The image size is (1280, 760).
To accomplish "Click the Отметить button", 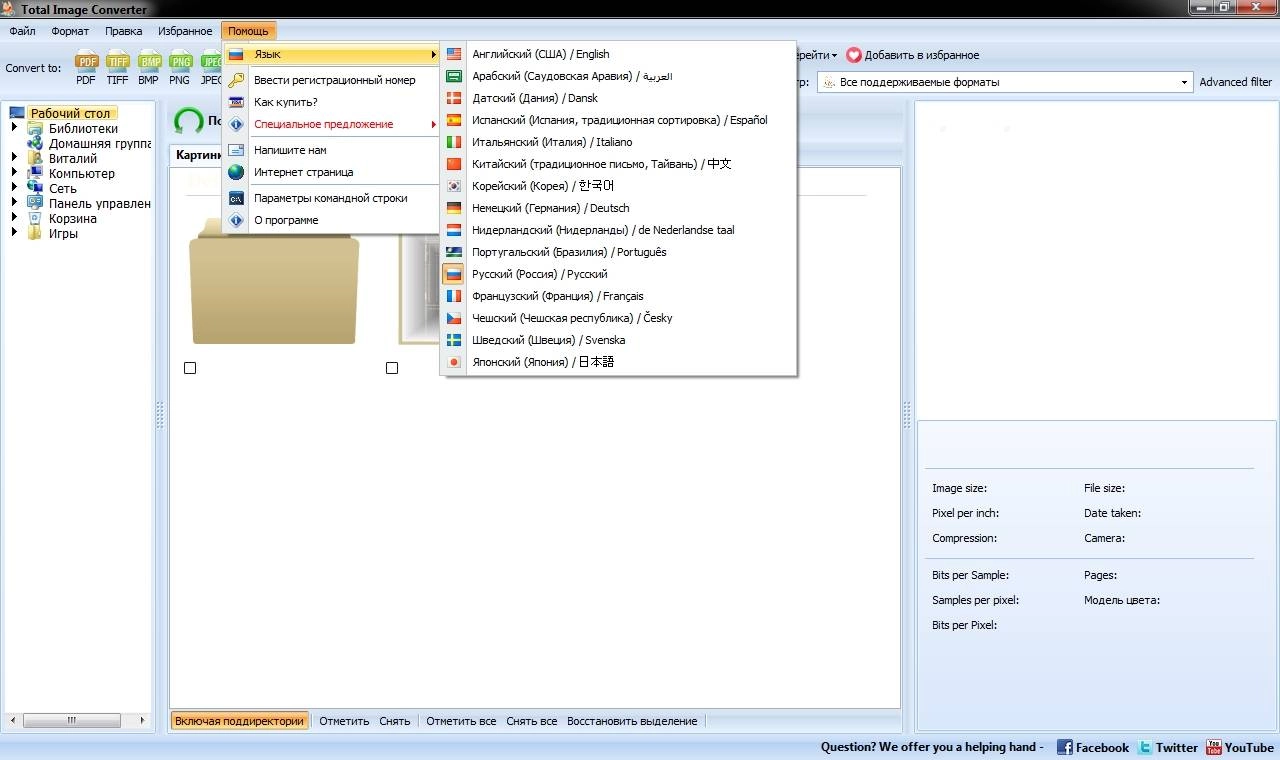I will coord(344,721).
